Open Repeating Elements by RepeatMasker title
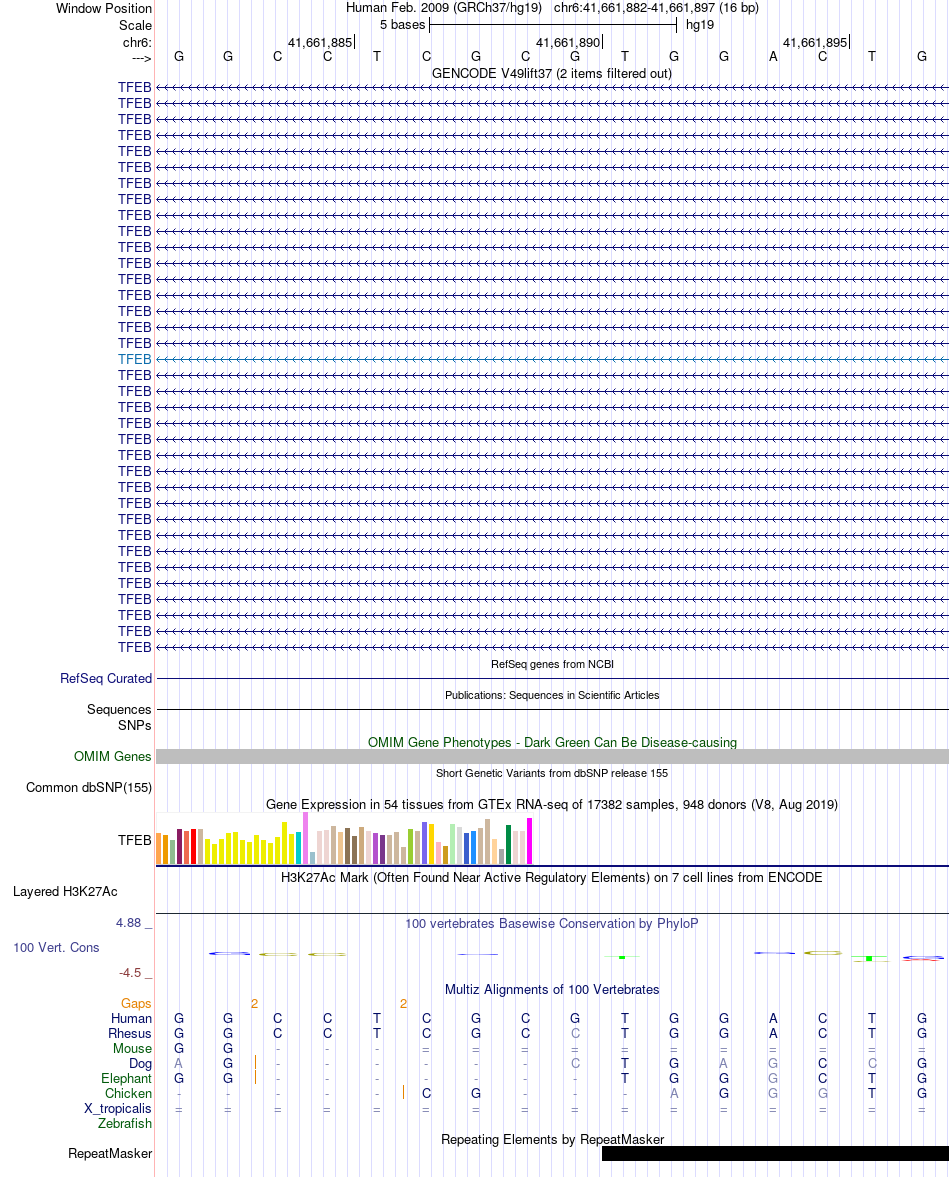Image resolution: width=950 pixels, height=1177 pixels. coord(552,1139)
